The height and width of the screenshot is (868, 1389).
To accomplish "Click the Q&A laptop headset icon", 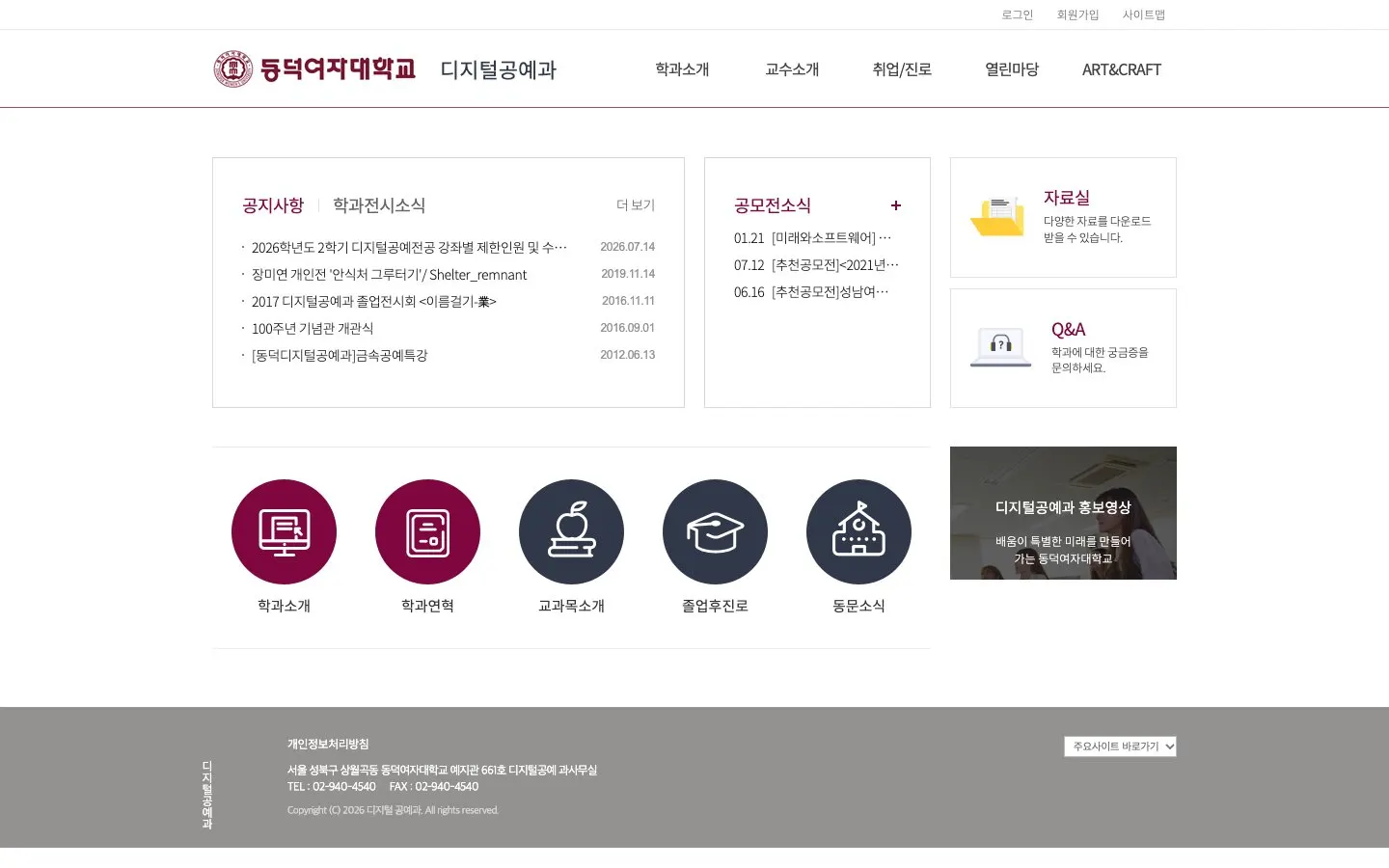I will click(x=1000, y=347).
